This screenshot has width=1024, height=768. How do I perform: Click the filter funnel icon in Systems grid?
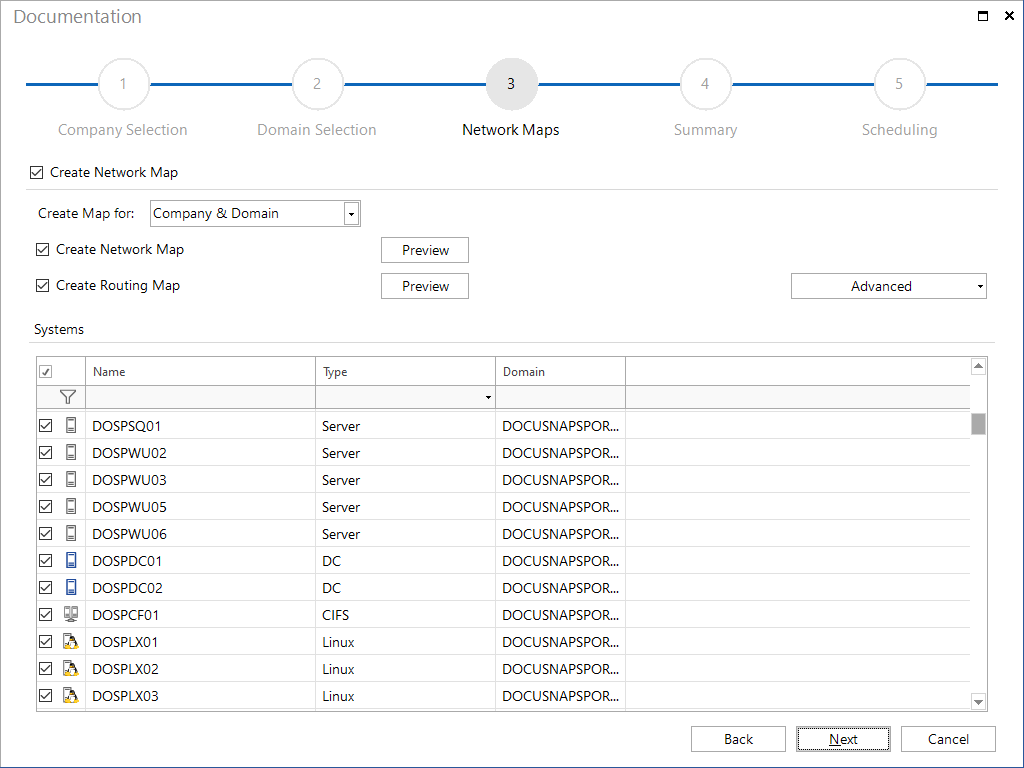point(67,397)
